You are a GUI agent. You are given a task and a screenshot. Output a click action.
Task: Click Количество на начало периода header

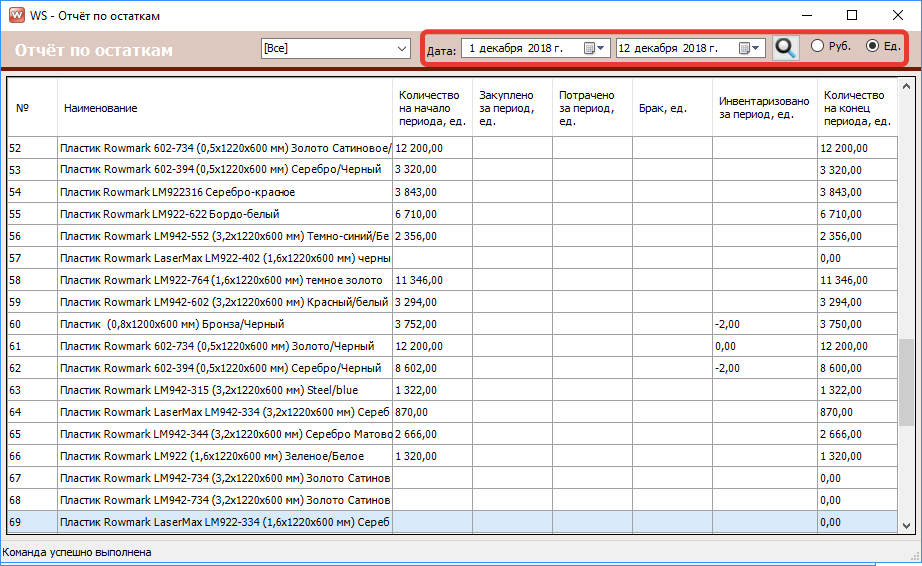pos(432,108)
